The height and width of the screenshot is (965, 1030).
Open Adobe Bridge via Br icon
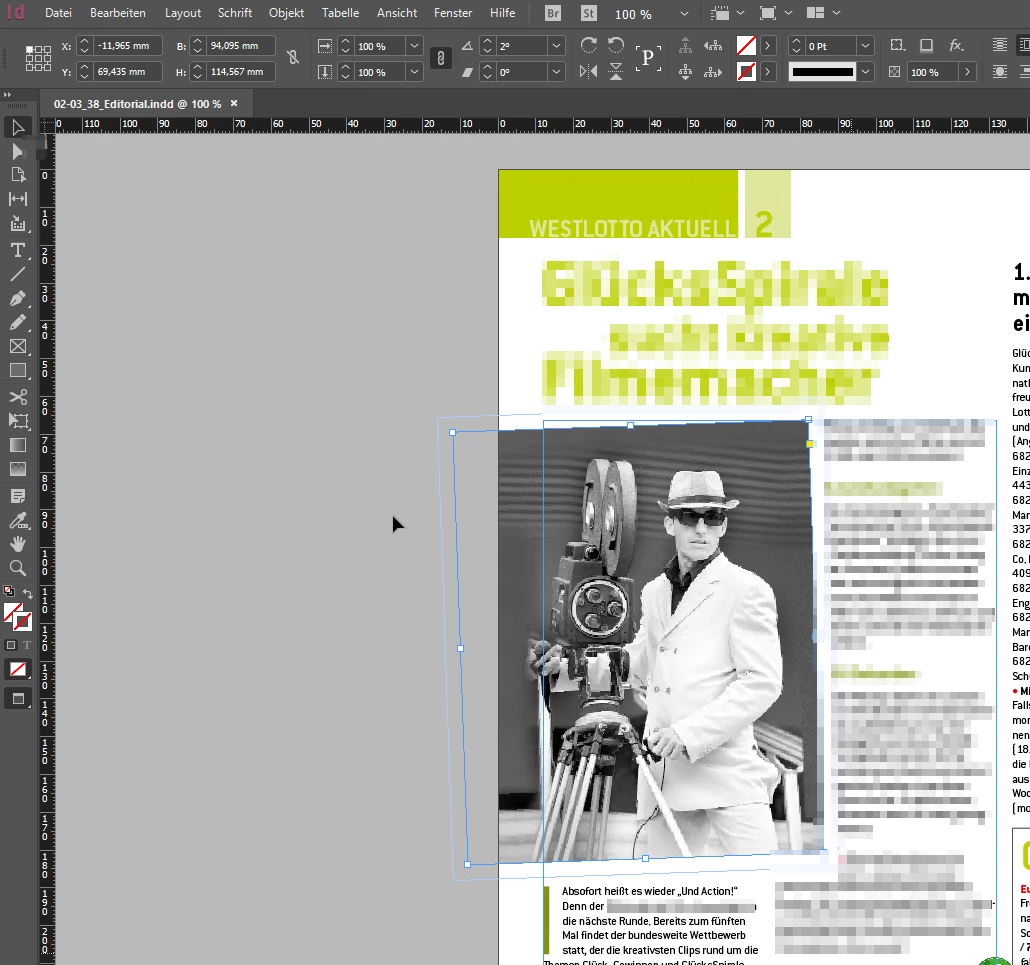[553, 13]
